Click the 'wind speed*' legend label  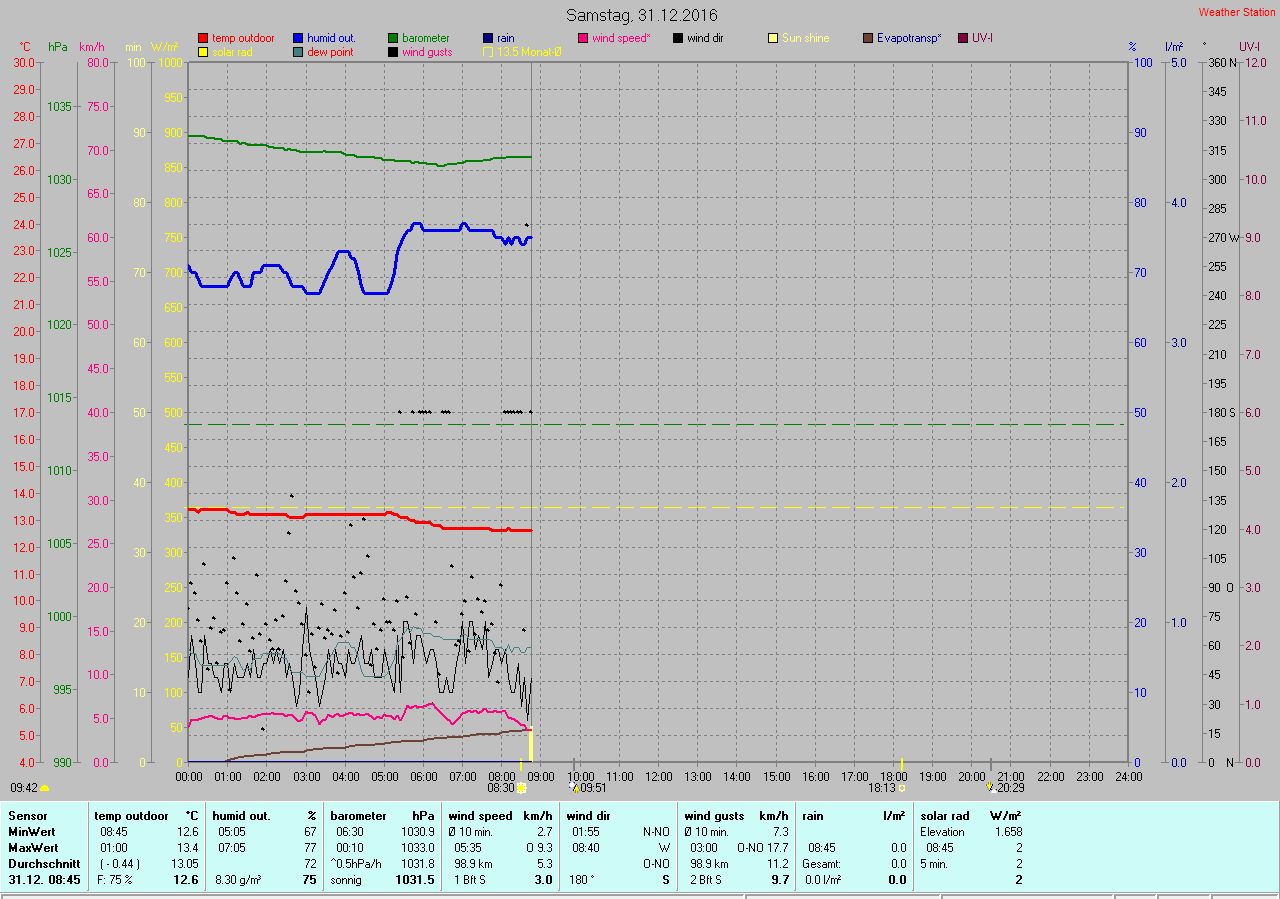coord(621,38)
